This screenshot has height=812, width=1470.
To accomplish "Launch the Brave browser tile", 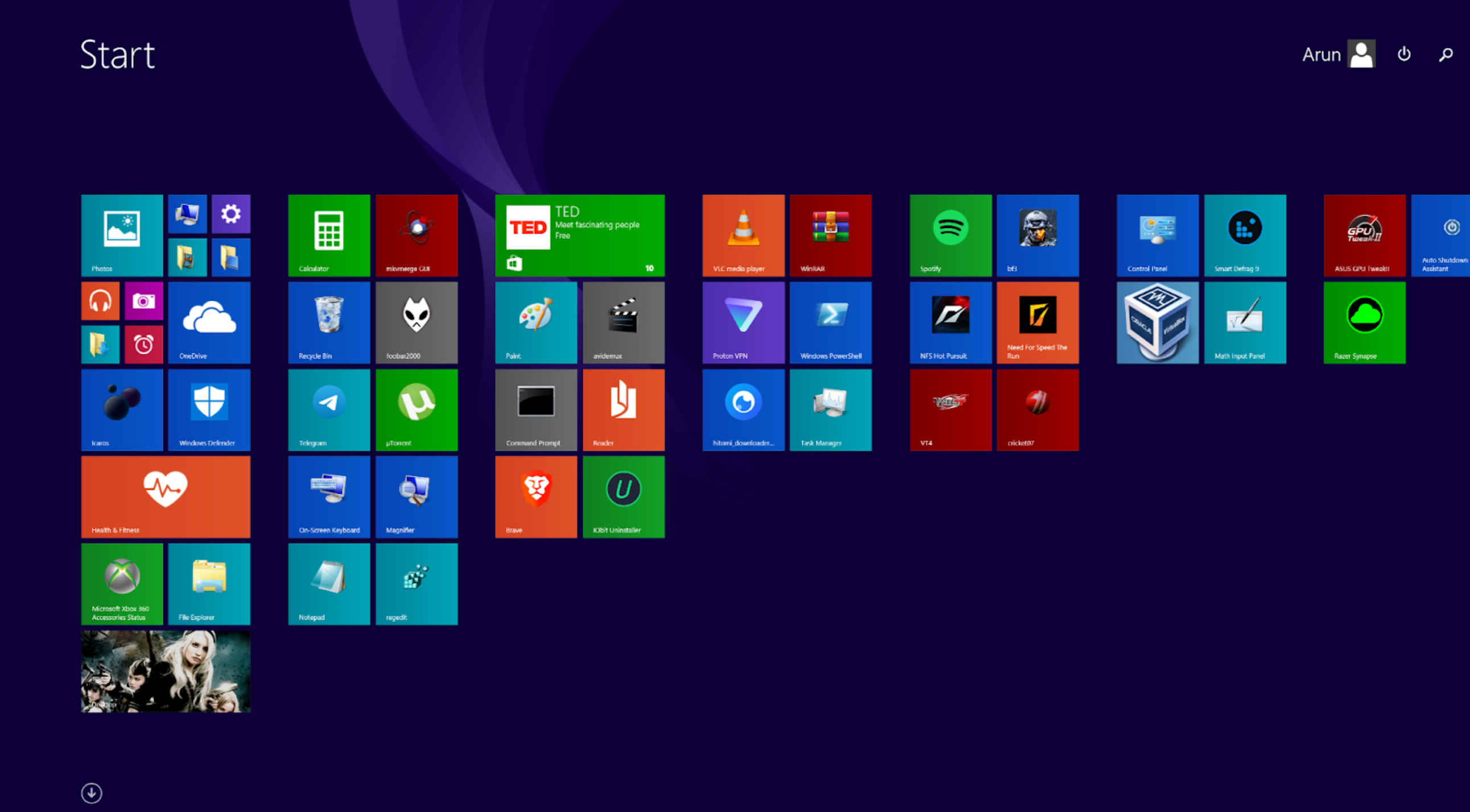I will point(536,496).
